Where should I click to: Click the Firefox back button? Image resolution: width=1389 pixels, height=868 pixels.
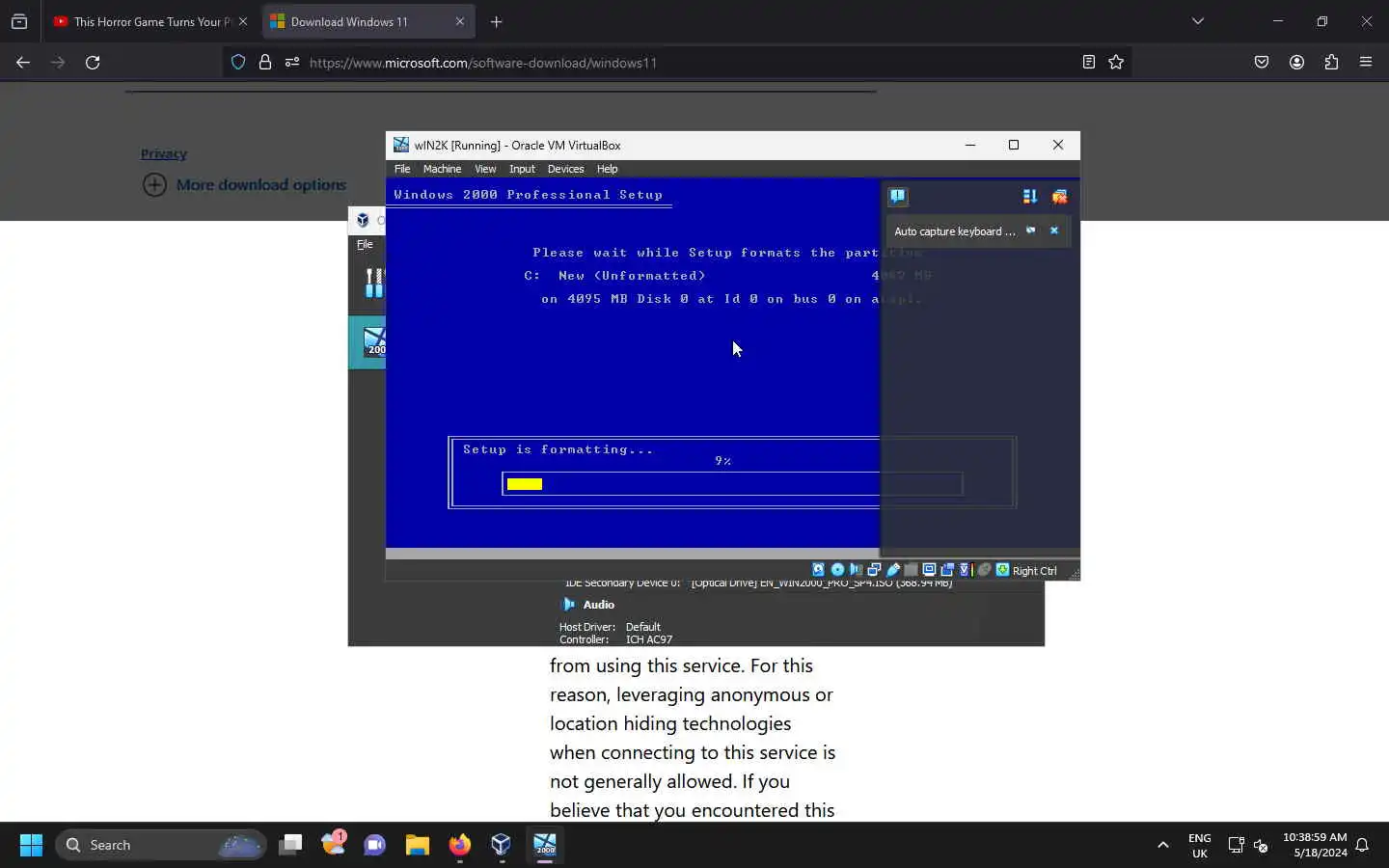[23, 62]
